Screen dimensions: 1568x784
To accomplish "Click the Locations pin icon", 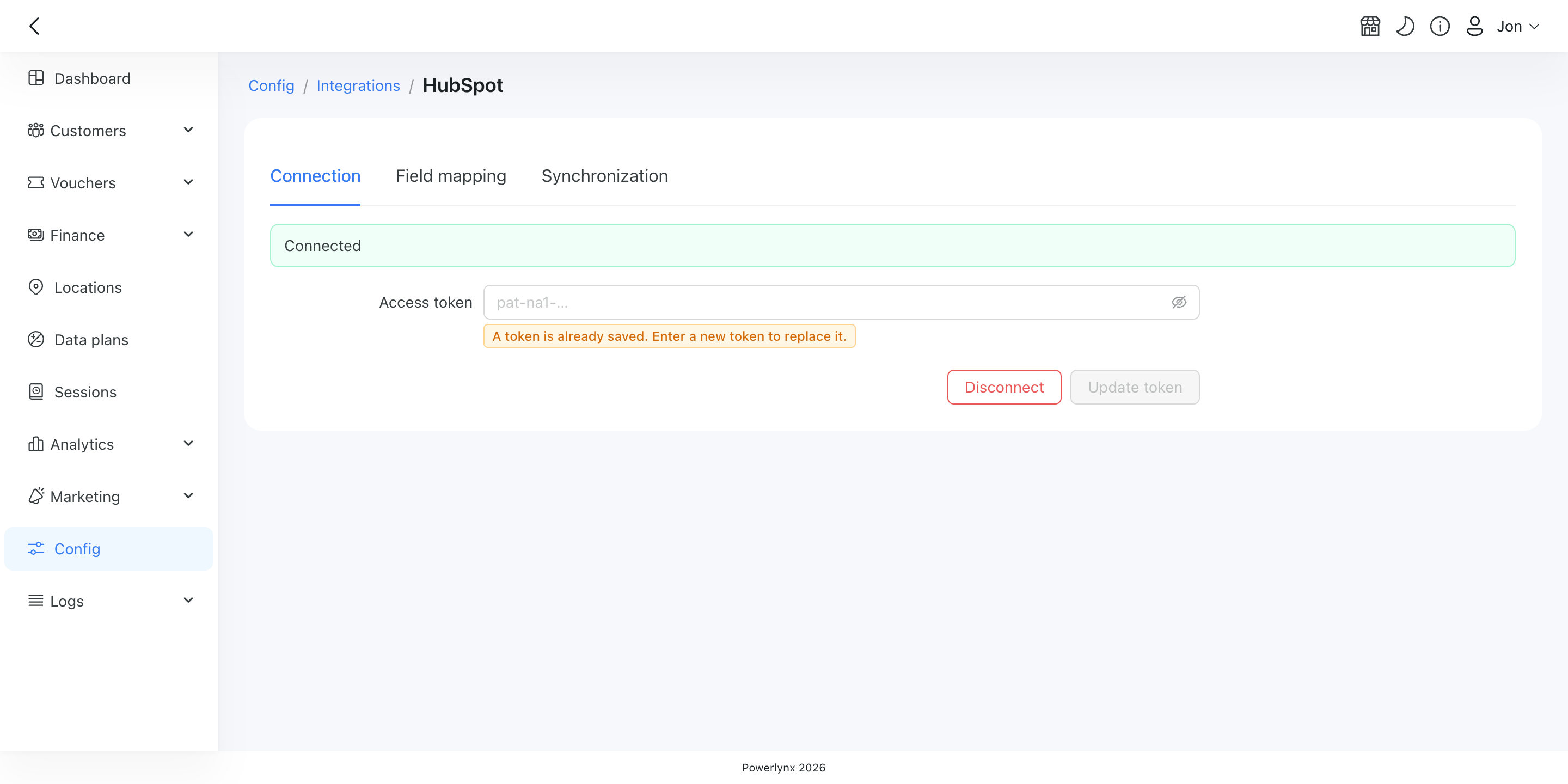I will click(x=36, y=287).
